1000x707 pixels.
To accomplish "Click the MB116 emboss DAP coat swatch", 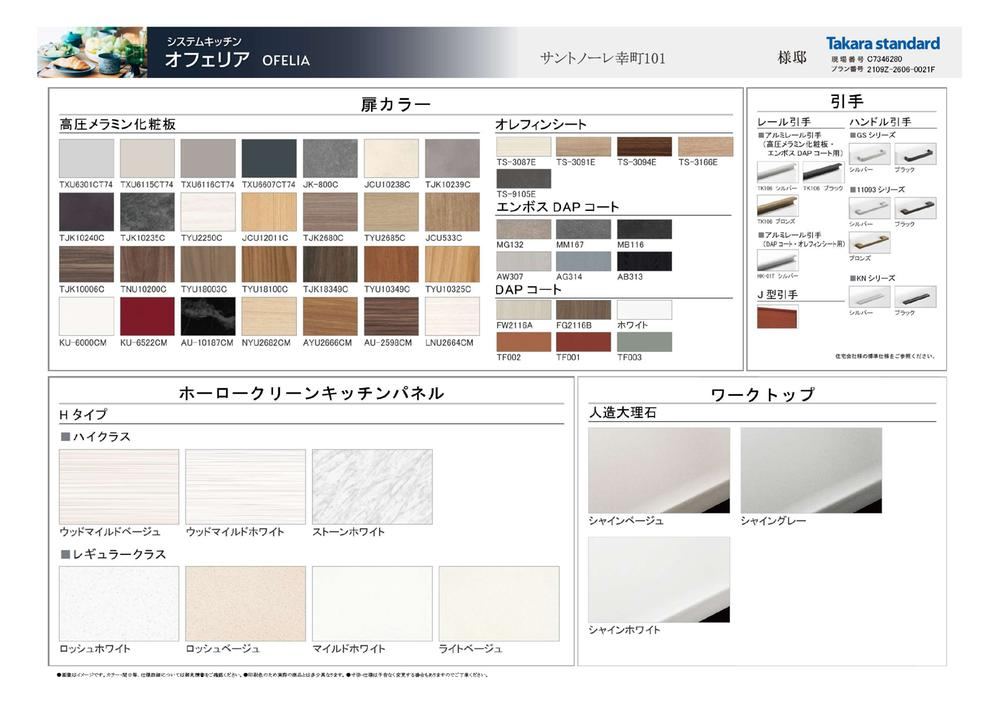I will click(x=644, y=229).
